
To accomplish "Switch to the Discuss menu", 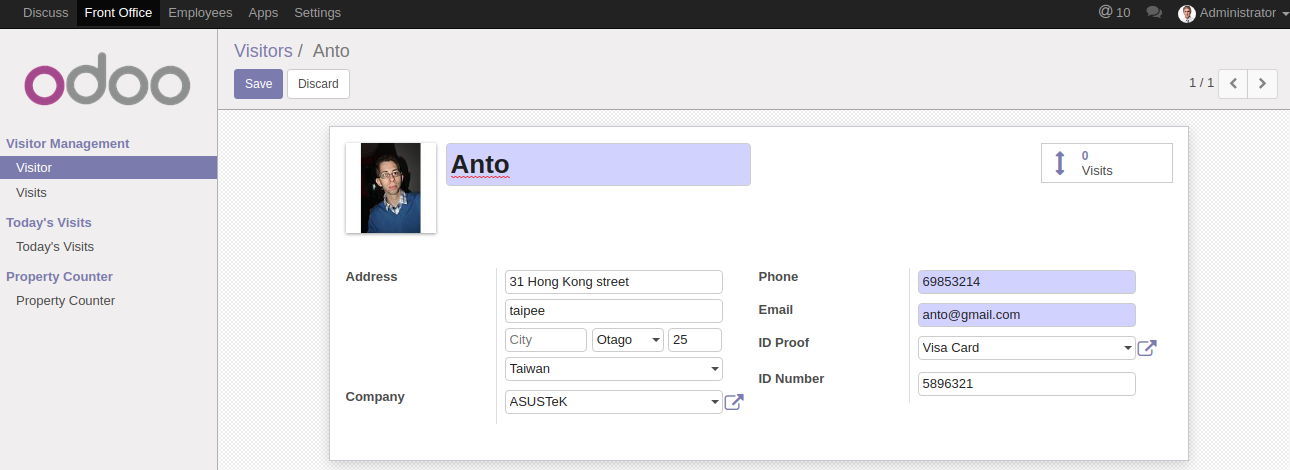I will coord(46,13).
